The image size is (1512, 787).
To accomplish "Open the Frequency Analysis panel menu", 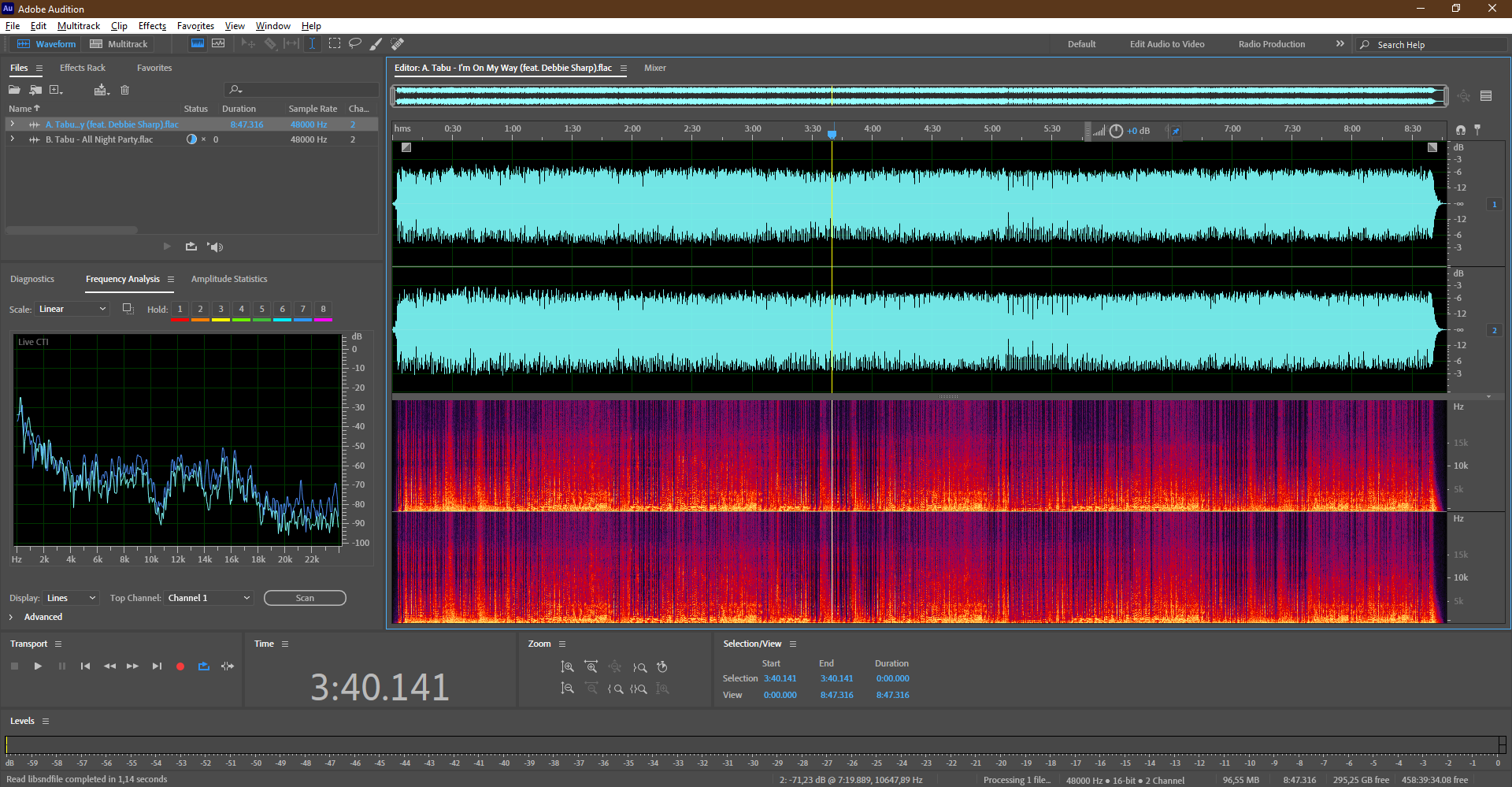I will tap(171, 280).
